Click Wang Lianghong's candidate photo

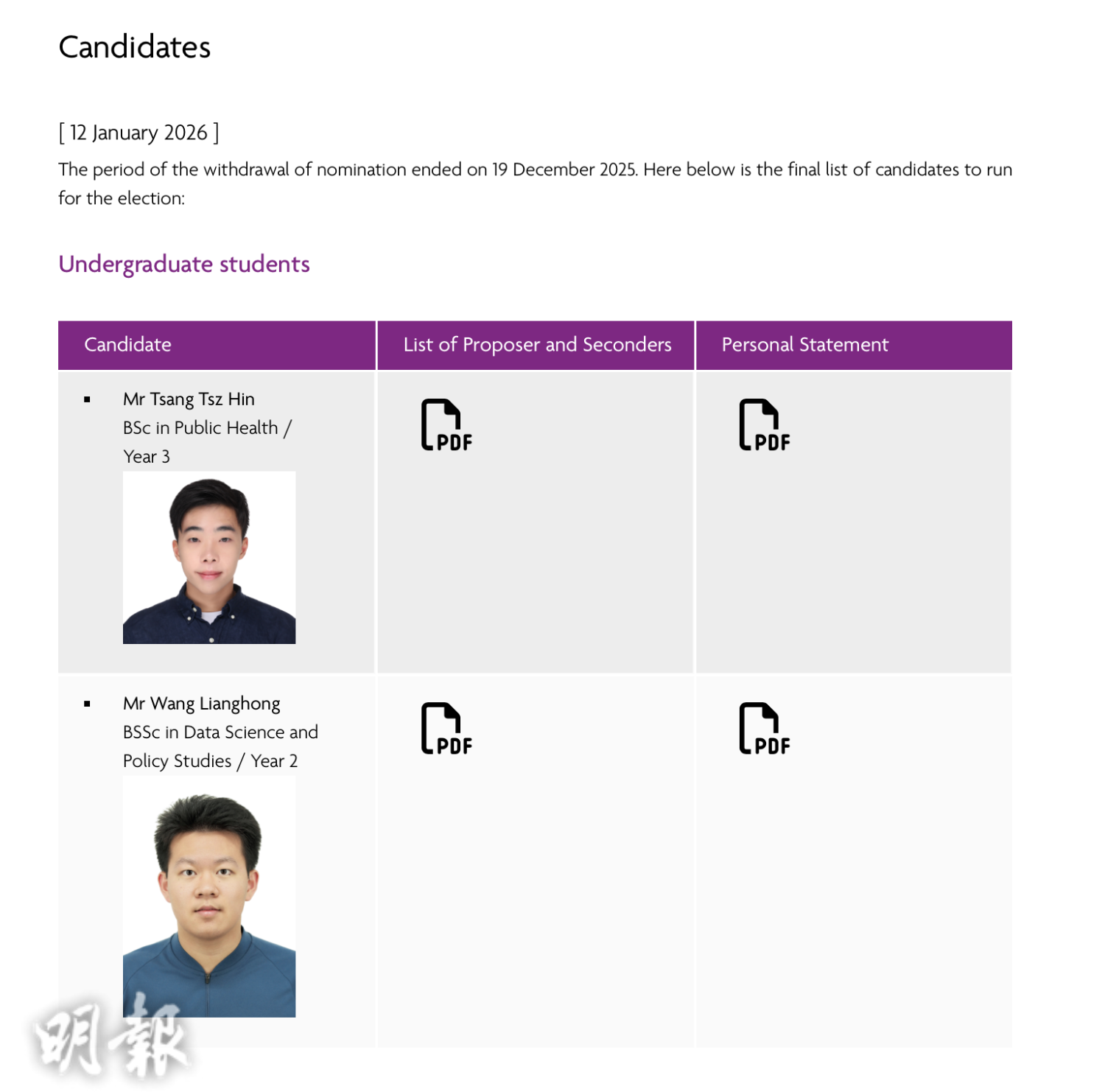pyautogui.click(x=209, y=897)
